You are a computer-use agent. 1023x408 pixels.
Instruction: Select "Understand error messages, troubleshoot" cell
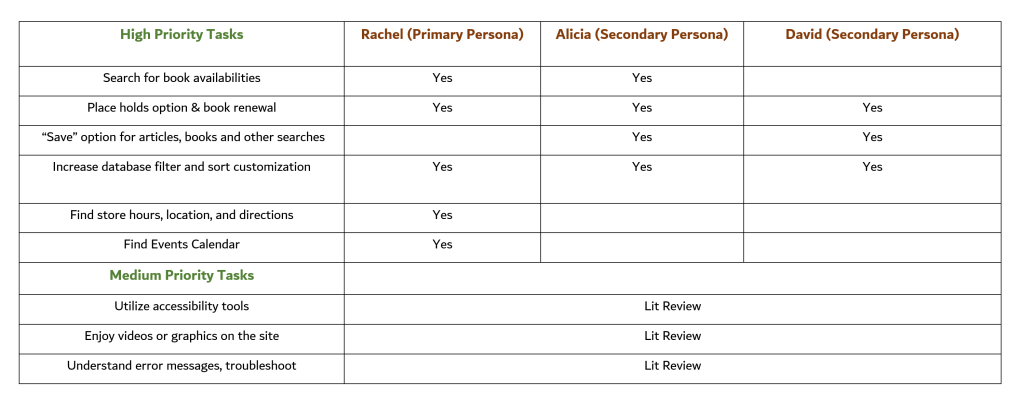tap(181, 366)
